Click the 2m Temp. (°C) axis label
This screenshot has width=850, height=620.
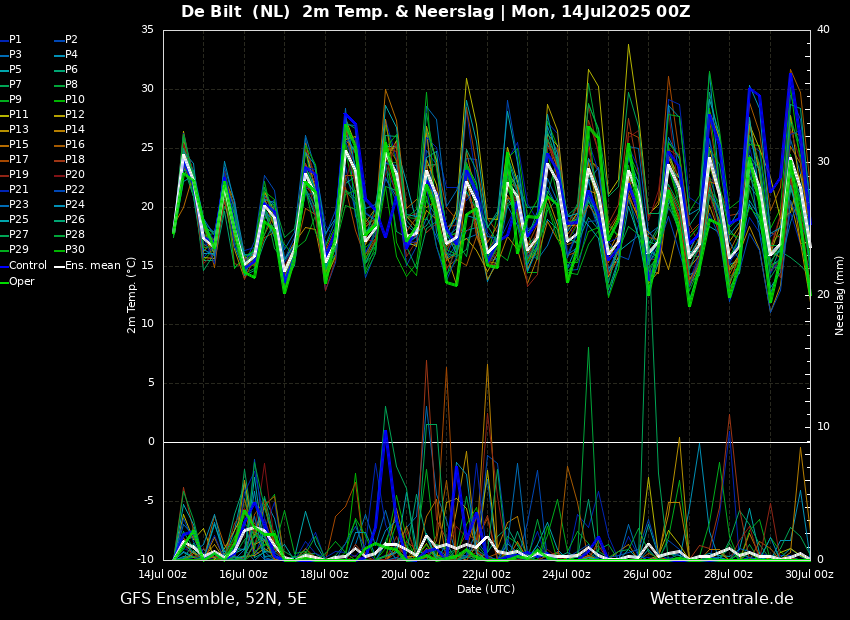pyautogui.click(x=132, y=294)
